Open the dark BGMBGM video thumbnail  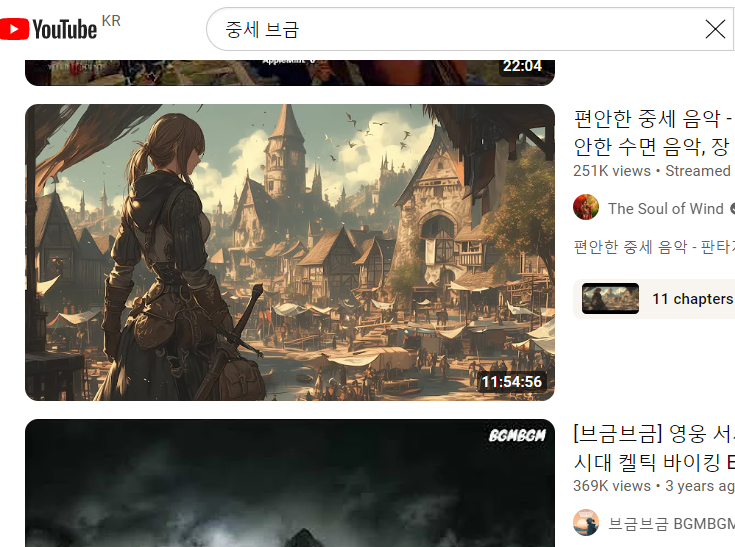click(x=290, y=483)
